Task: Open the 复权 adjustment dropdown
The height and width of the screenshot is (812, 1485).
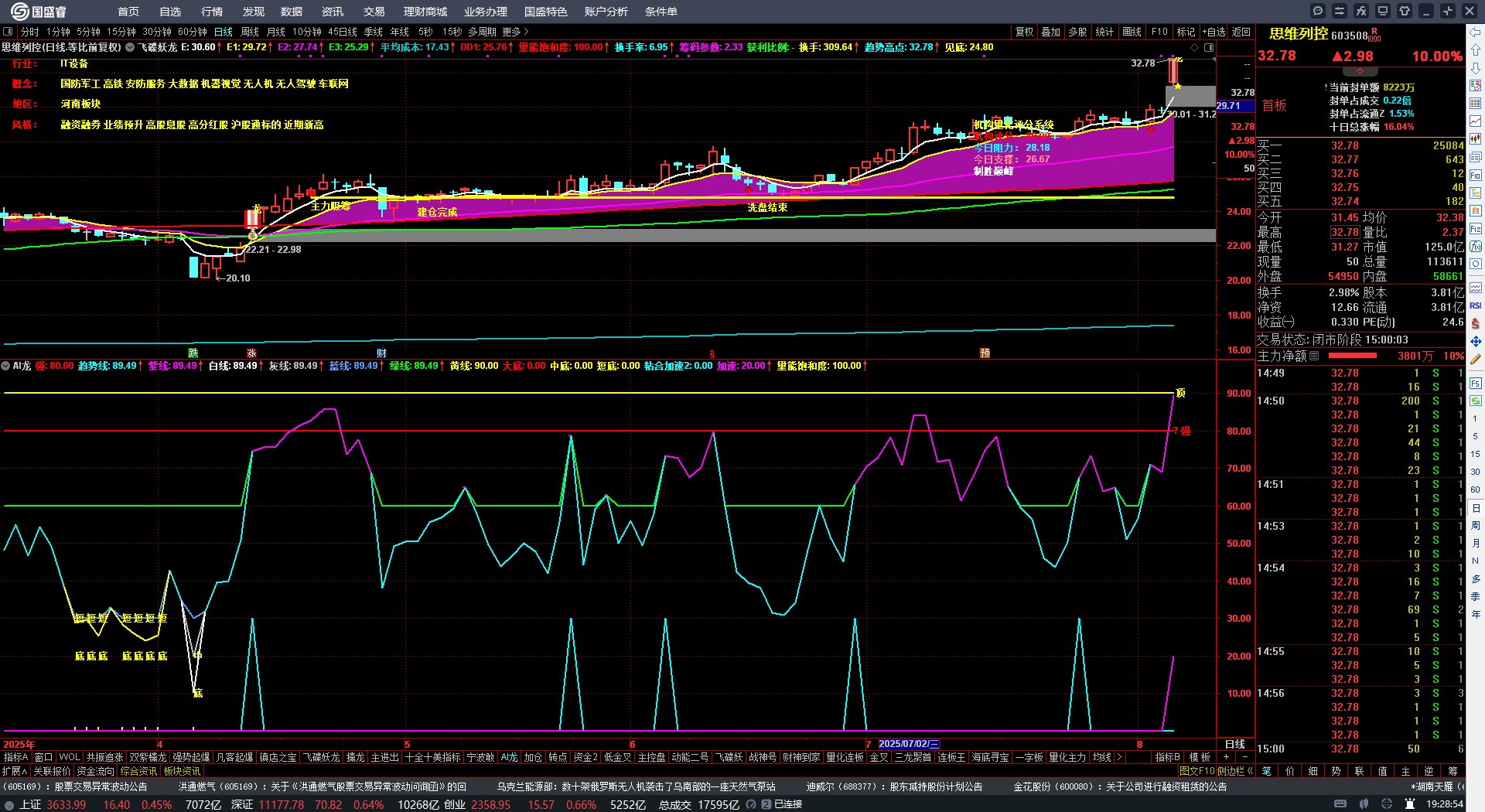Action: pyautogui.click(x=1025, y=32)
